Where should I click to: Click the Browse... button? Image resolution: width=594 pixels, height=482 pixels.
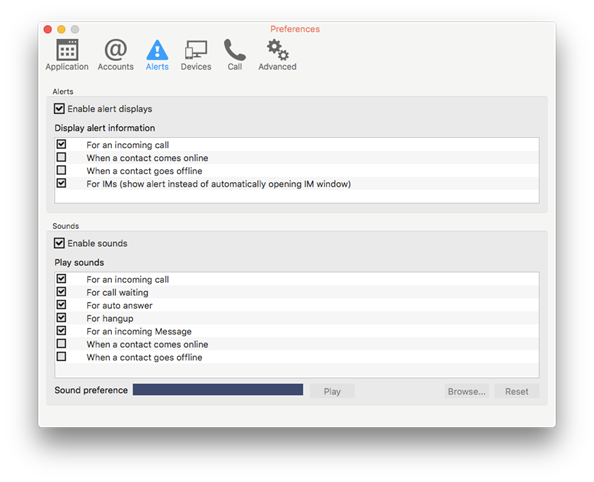[x=466, y=391]
